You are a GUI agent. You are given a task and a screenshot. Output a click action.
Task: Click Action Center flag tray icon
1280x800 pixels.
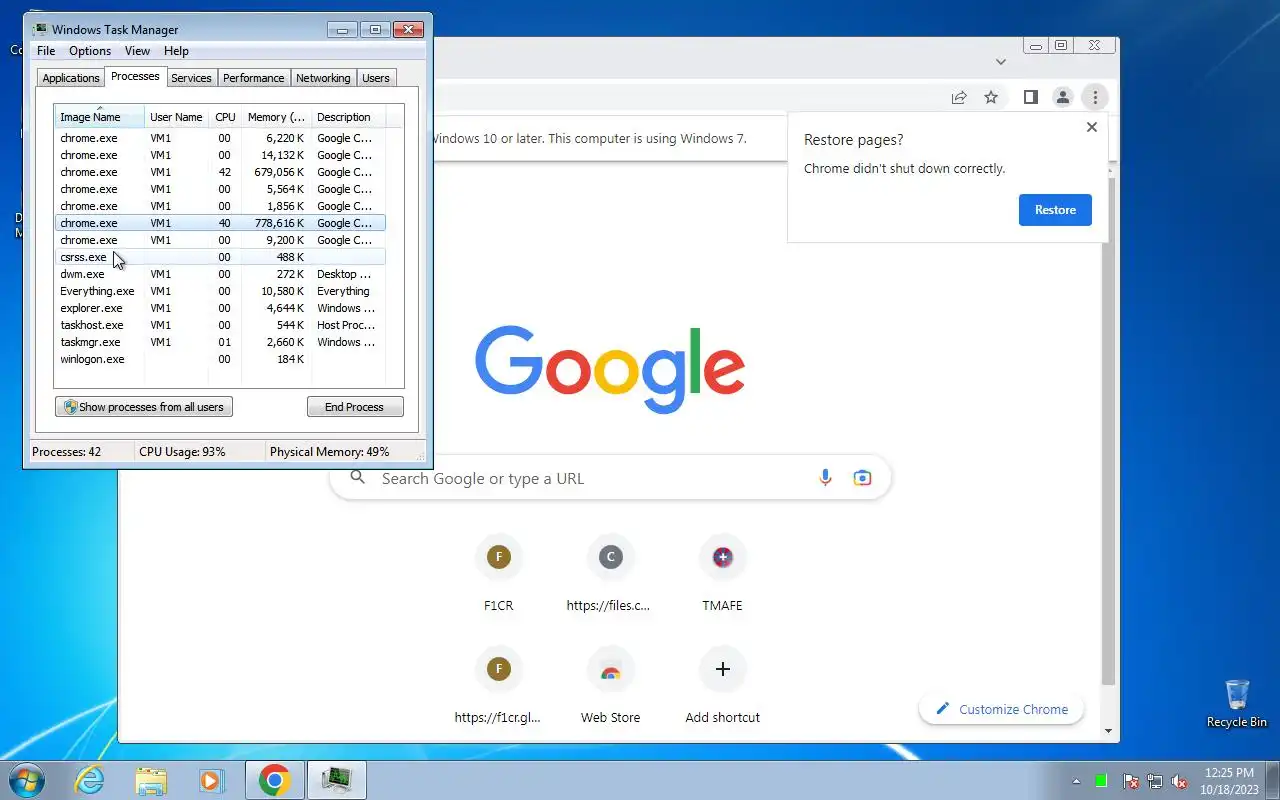pos(1131,781)
